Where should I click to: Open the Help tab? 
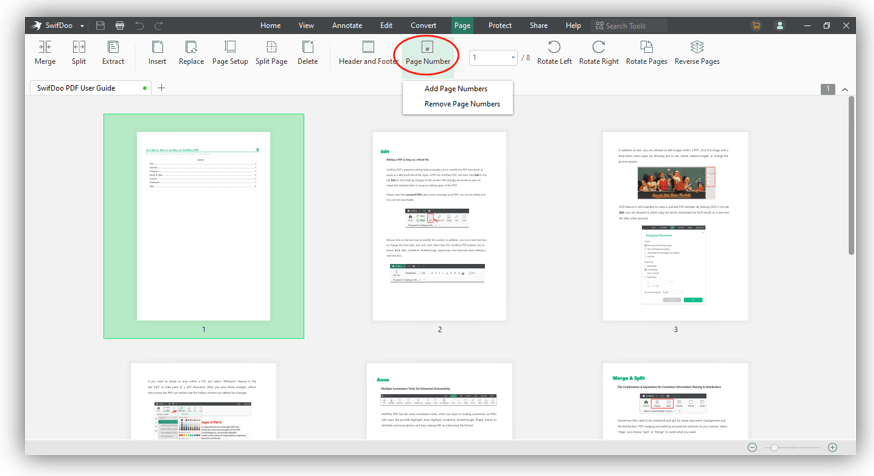tap(573, 26)
